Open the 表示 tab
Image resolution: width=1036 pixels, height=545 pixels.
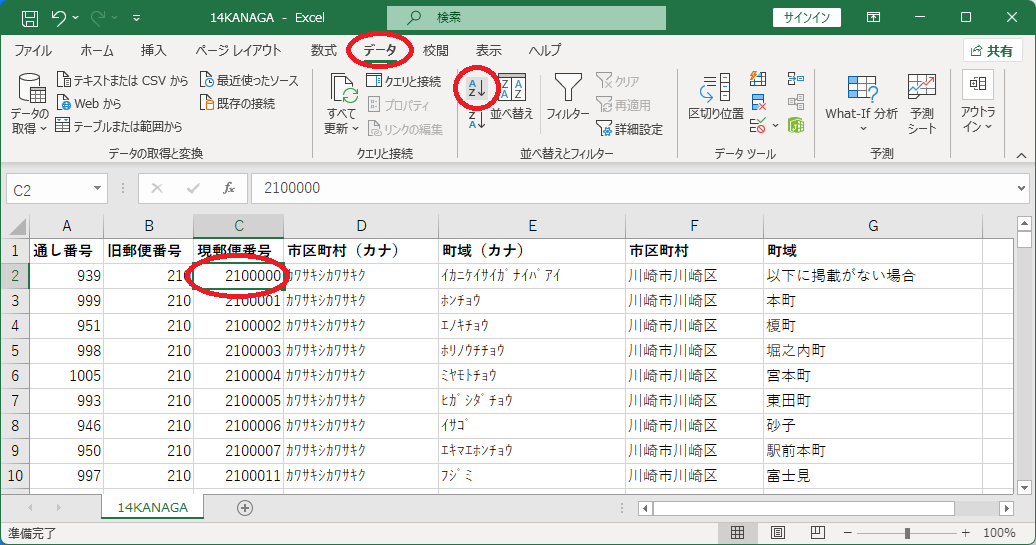[x=489, y=51]
